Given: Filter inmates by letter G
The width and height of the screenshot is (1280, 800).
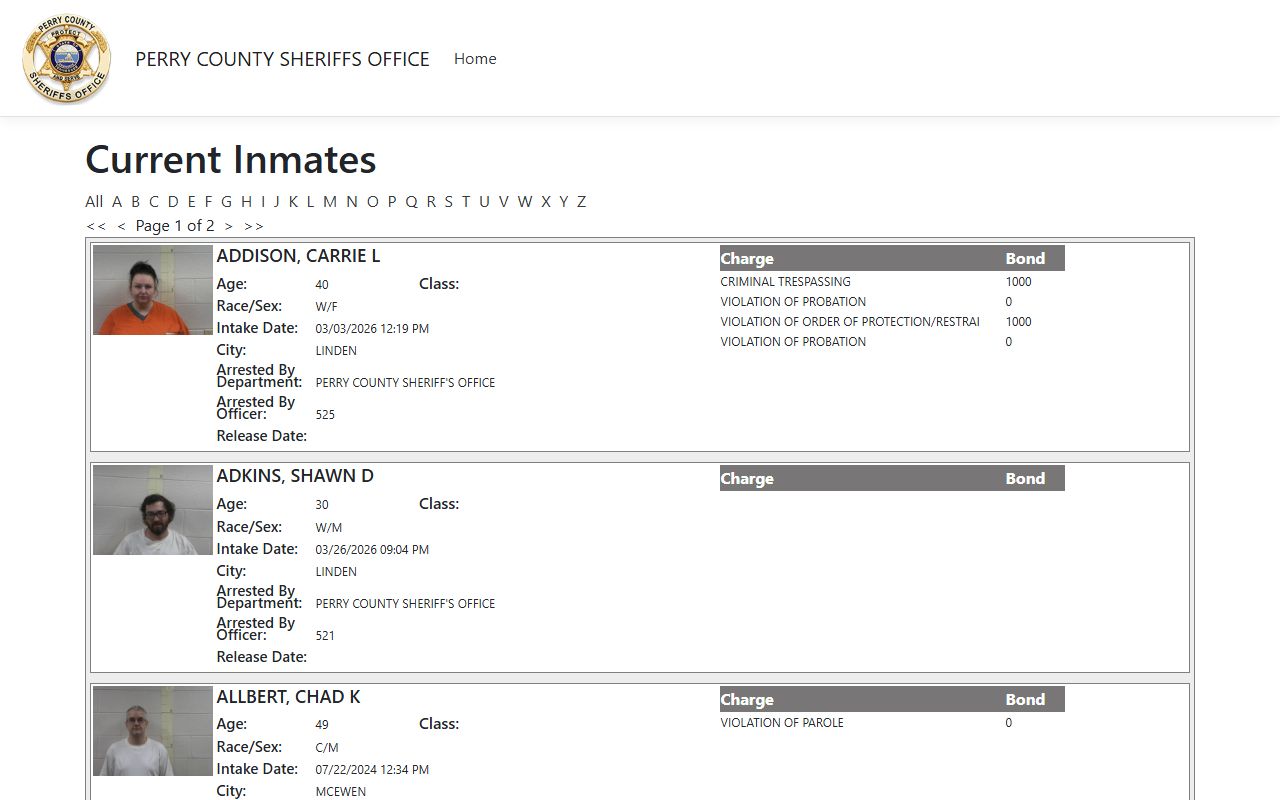Looking at the screenshot, I should (226, 201).
